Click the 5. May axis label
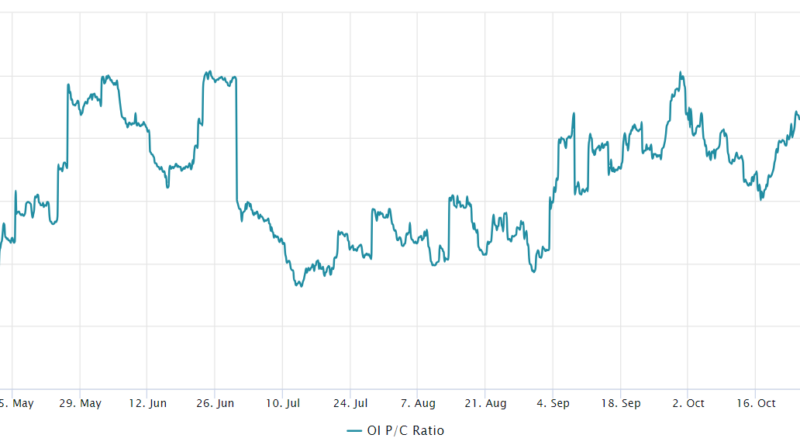This screenshot has width=800, height=445. tap(18, 403)
